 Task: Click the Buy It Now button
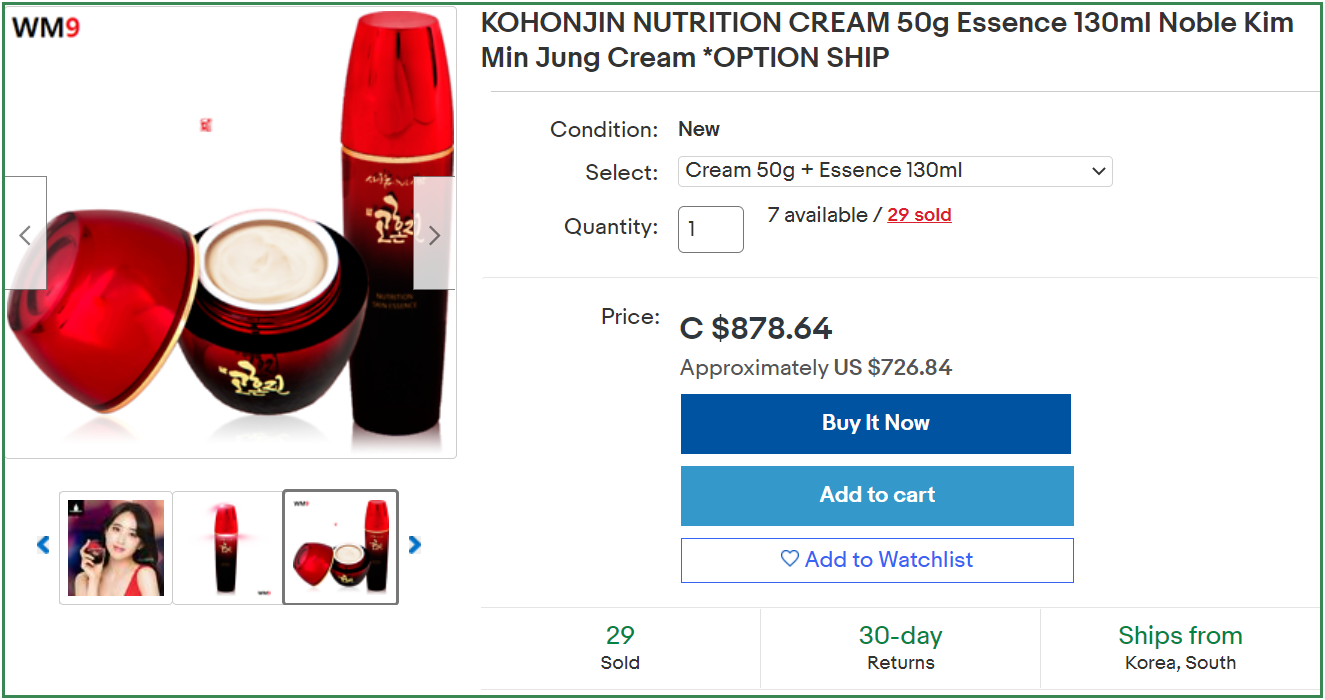pos(876,424)
